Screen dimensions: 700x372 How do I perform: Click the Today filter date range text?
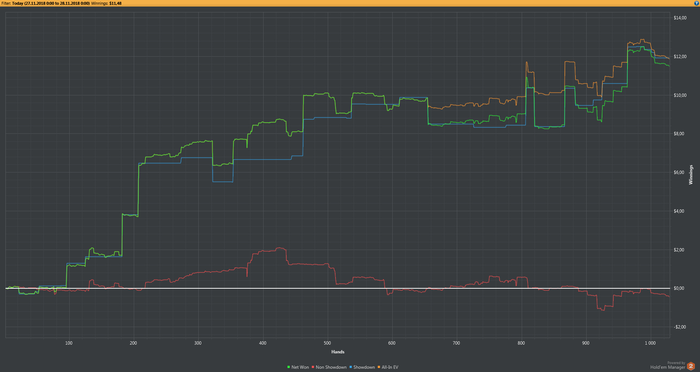51,3
